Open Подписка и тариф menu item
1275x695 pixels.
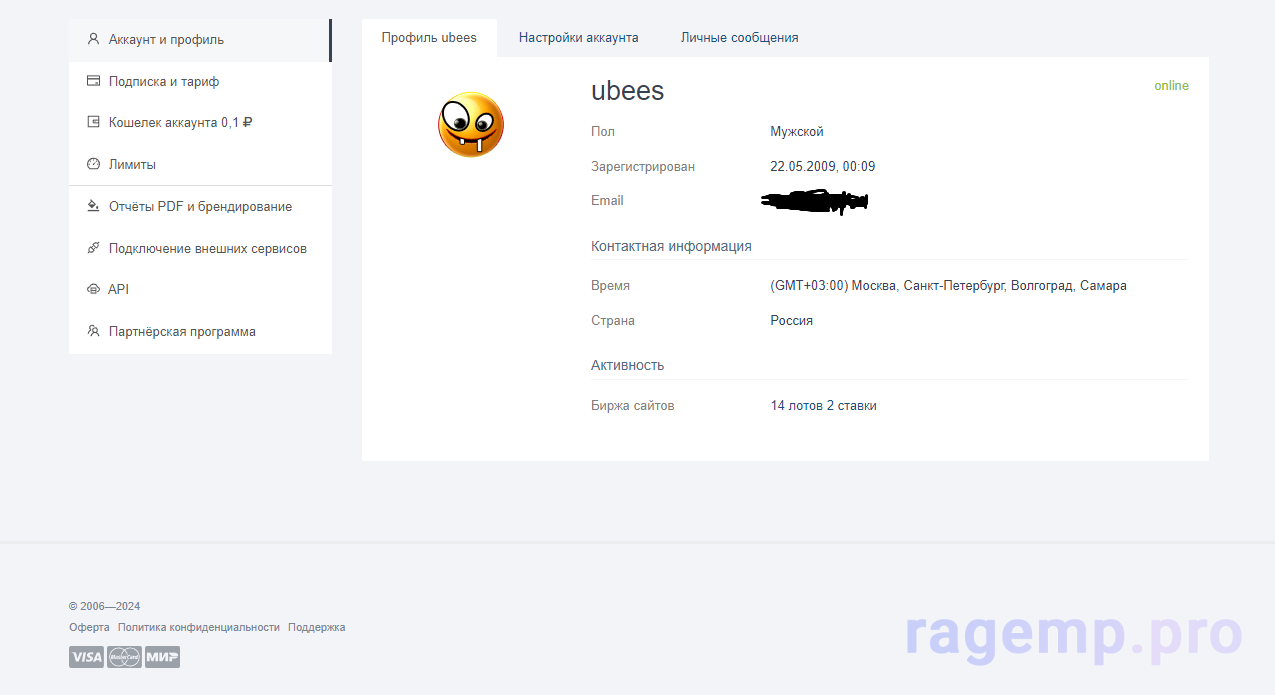[x=164, y=82]
